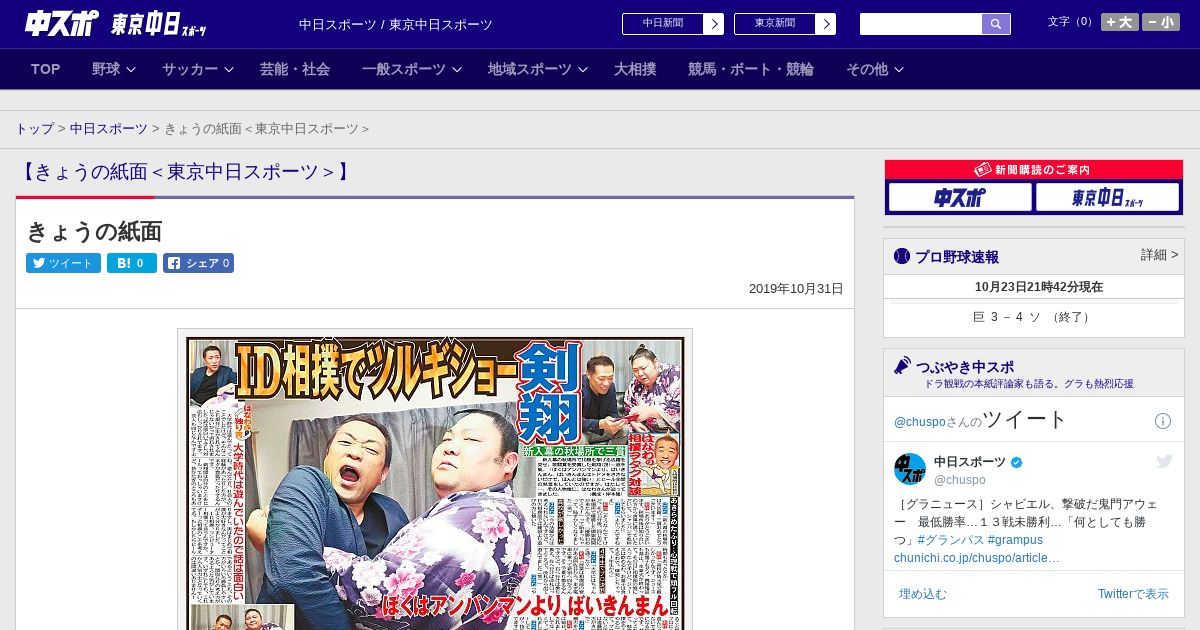Screen dimensions: 1200x630
Task: Click トップ breadcrumb link
Action: point(35,129)
